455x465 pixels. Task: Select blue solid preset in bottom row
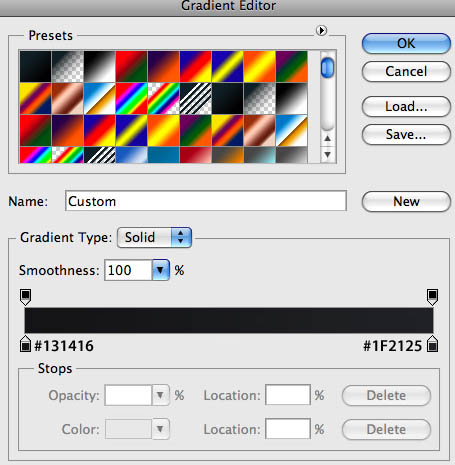point(164,155)
